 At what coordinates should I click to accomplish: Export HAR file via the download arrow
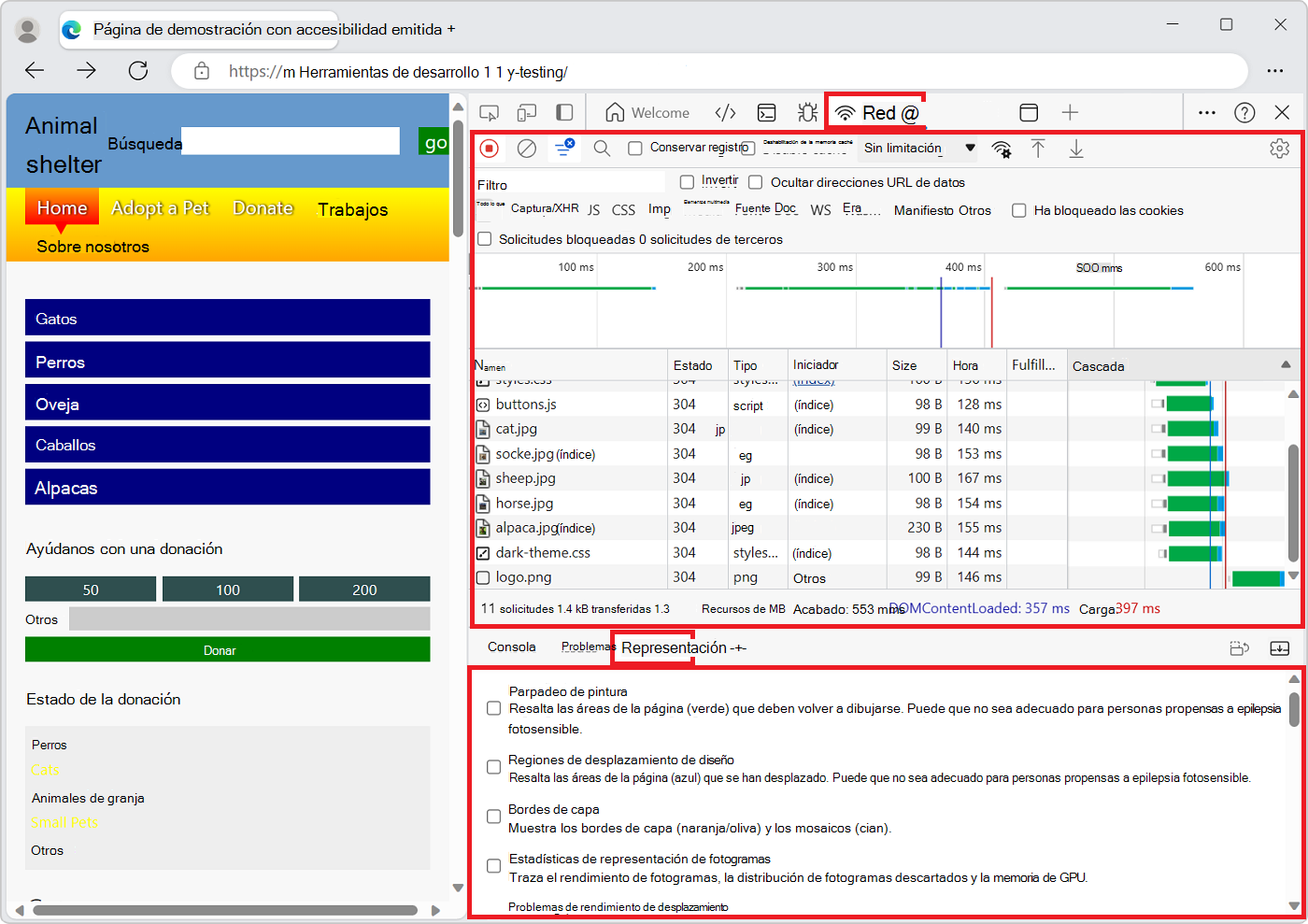(1076, 148)
